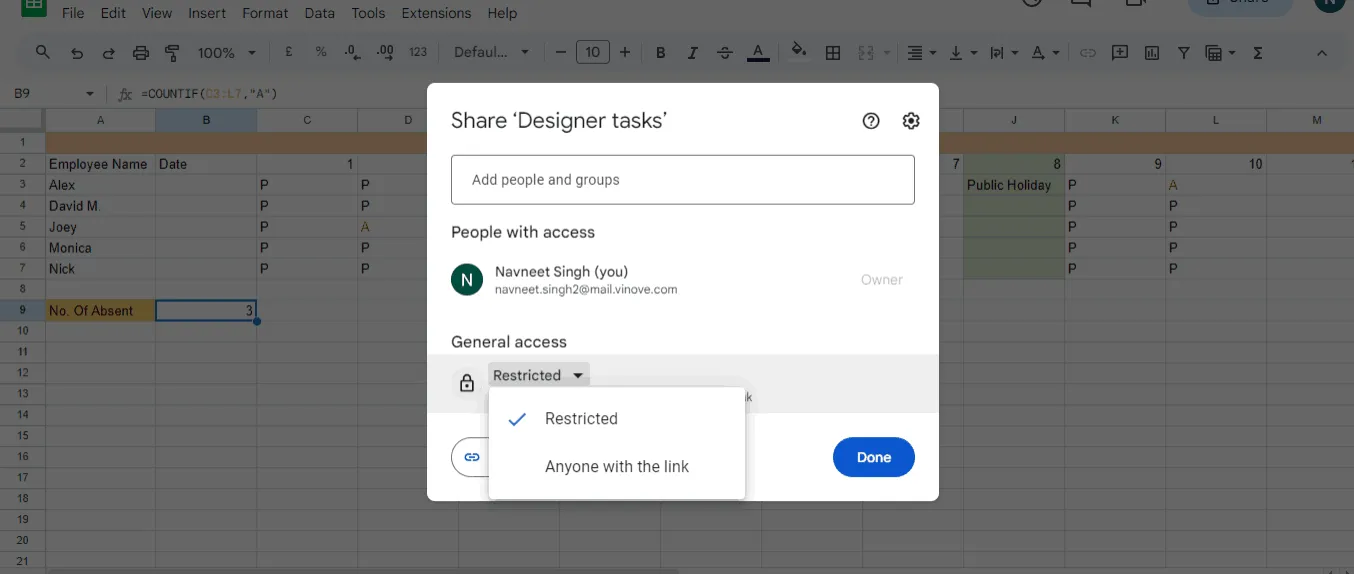Toggle bold formatting in toolbar

[x=660, y=53]
